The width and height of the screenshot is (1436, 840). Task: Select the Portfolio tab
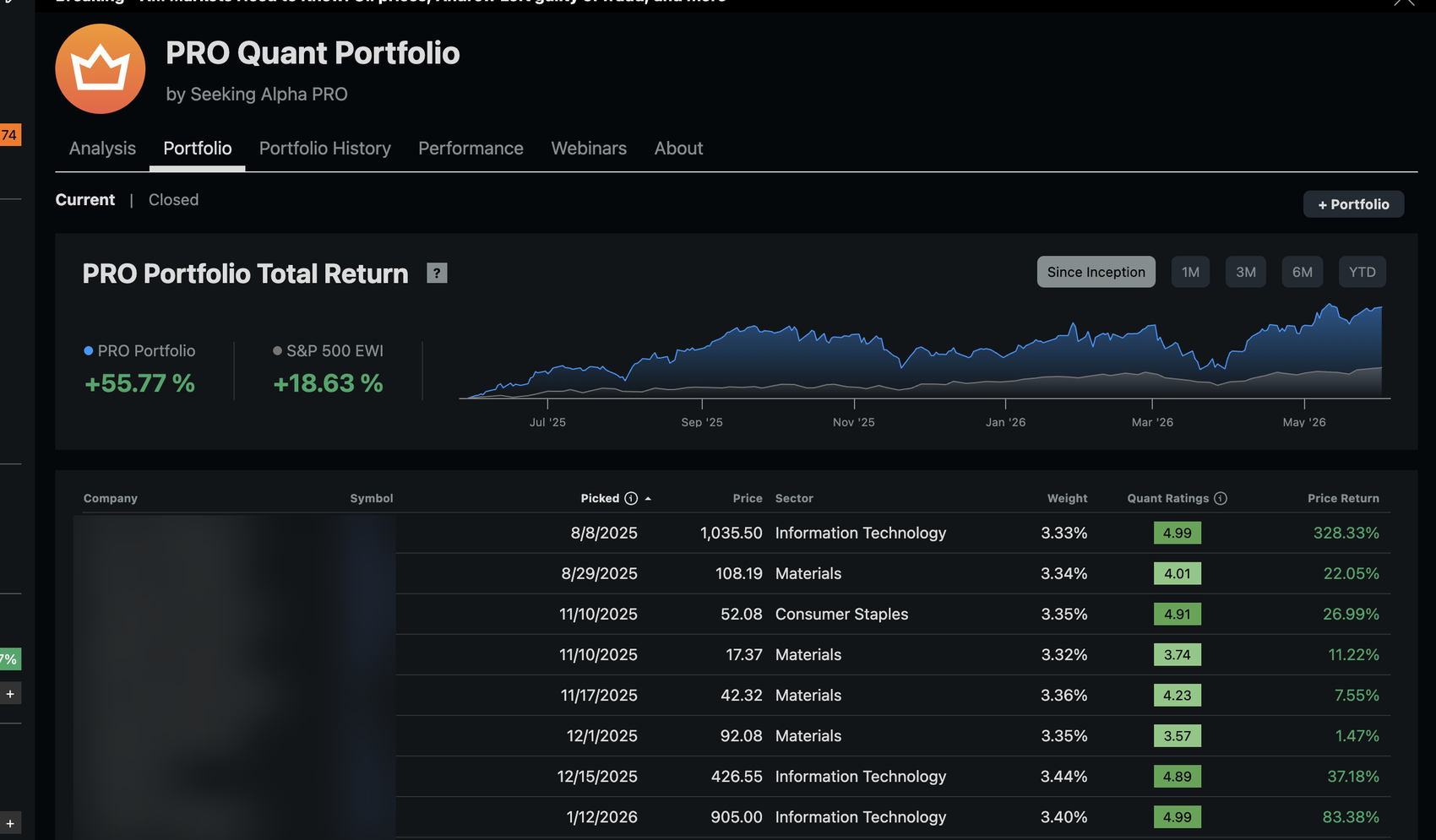click(x=198, y=149)
